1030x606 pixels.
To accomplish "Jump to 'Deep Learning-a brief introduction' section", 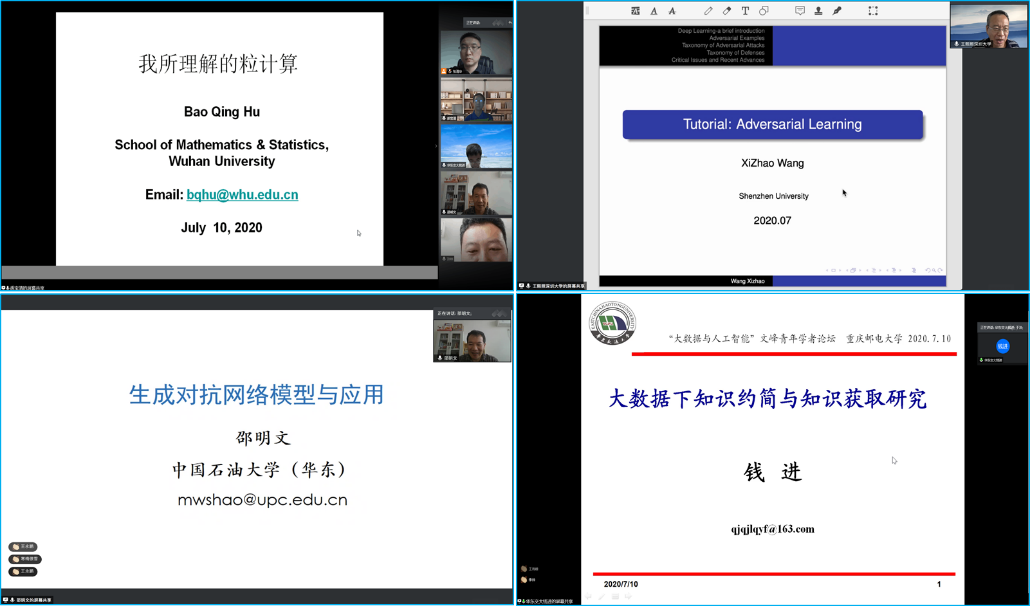I will (721, 31).
